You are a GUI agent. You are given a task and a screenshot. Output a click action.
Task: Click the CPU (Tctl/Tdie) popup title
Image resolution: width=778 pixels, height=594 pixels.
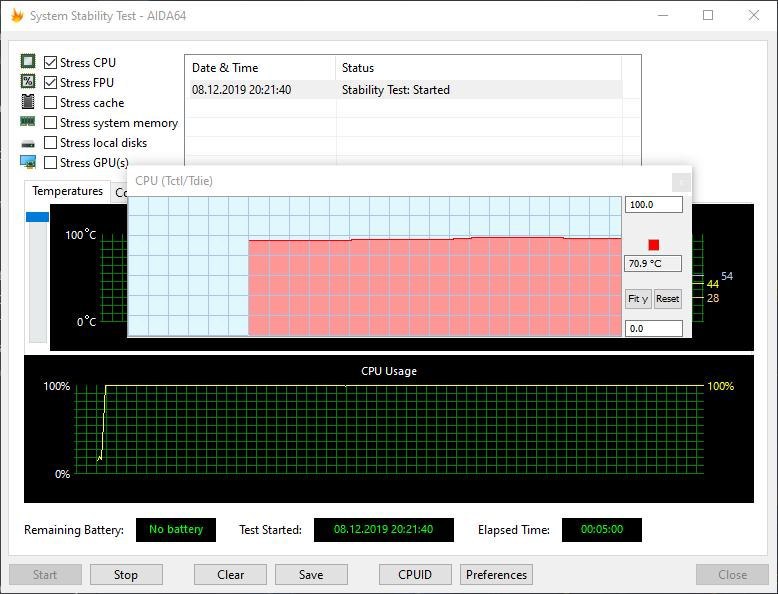click(174, 181)
